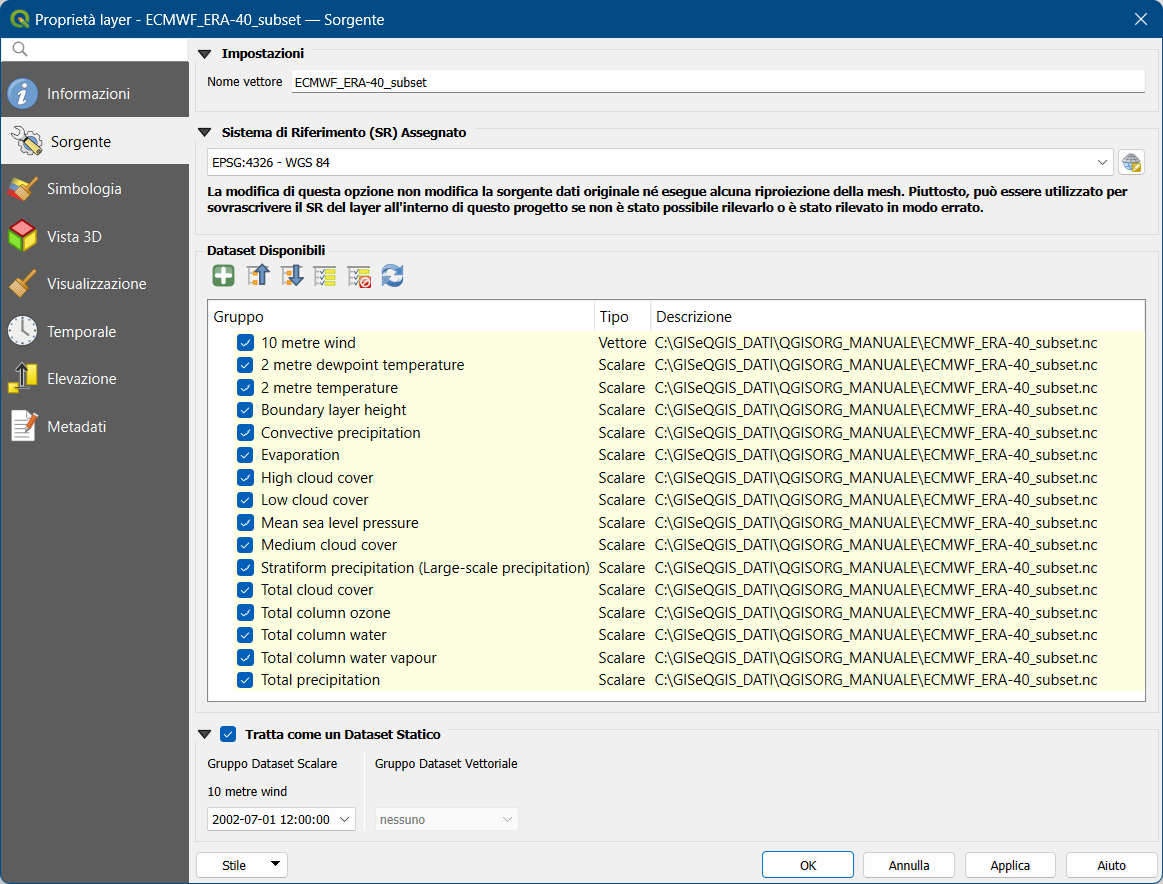Click the search magnifier icon

(x=20, y=49)
